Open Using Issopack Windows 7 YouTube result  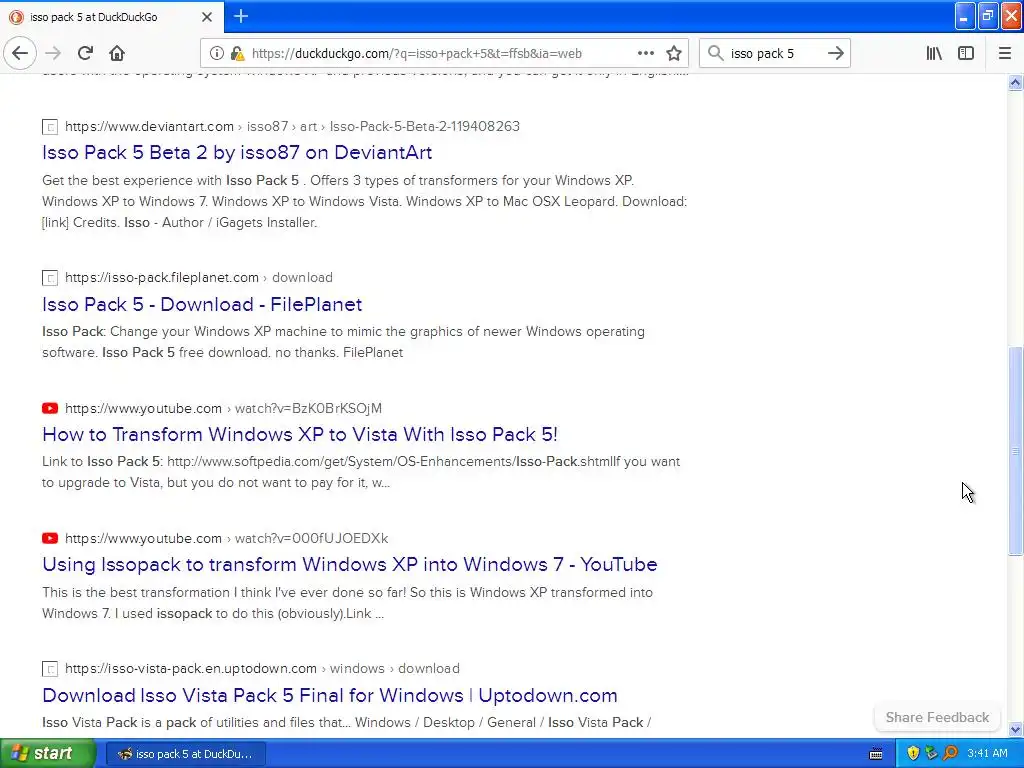349,564
